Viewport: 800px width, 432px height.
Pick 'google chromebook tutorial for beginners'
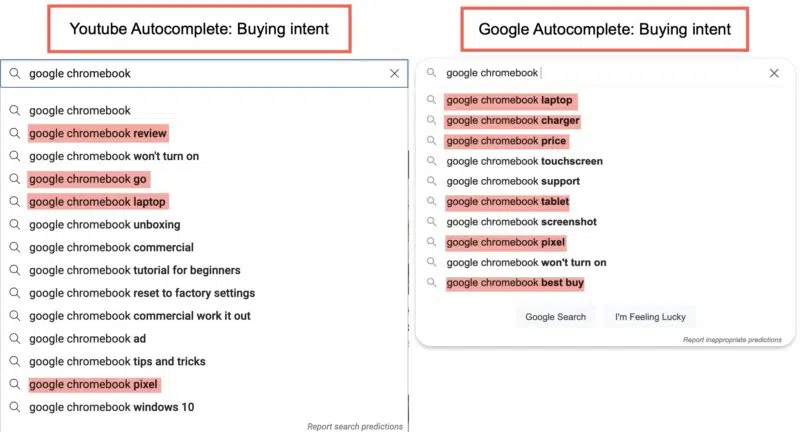point(134,270)
